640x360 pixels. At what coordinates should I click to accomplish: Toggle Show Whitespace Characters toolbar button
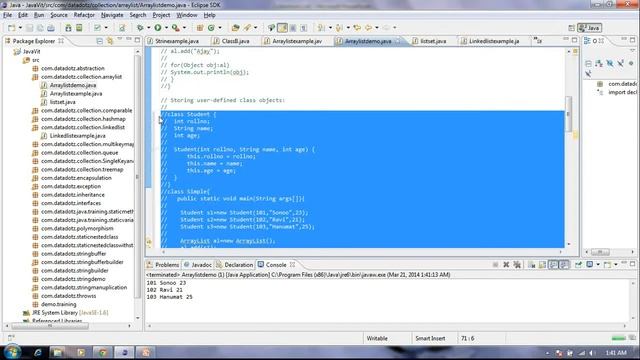304,28
